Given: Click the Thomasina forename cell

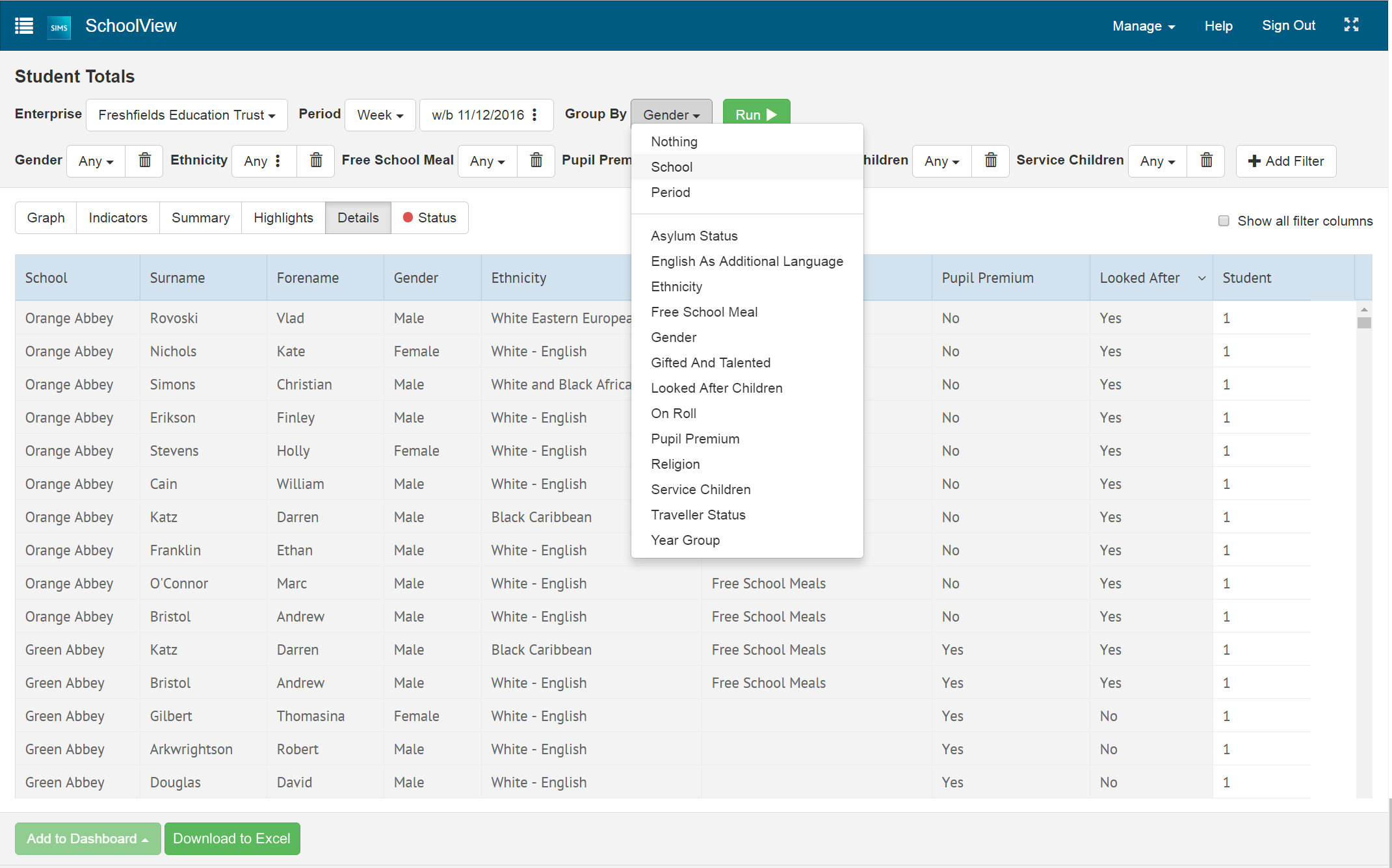Looking at the screenshot, I should [x=325, y=717].
